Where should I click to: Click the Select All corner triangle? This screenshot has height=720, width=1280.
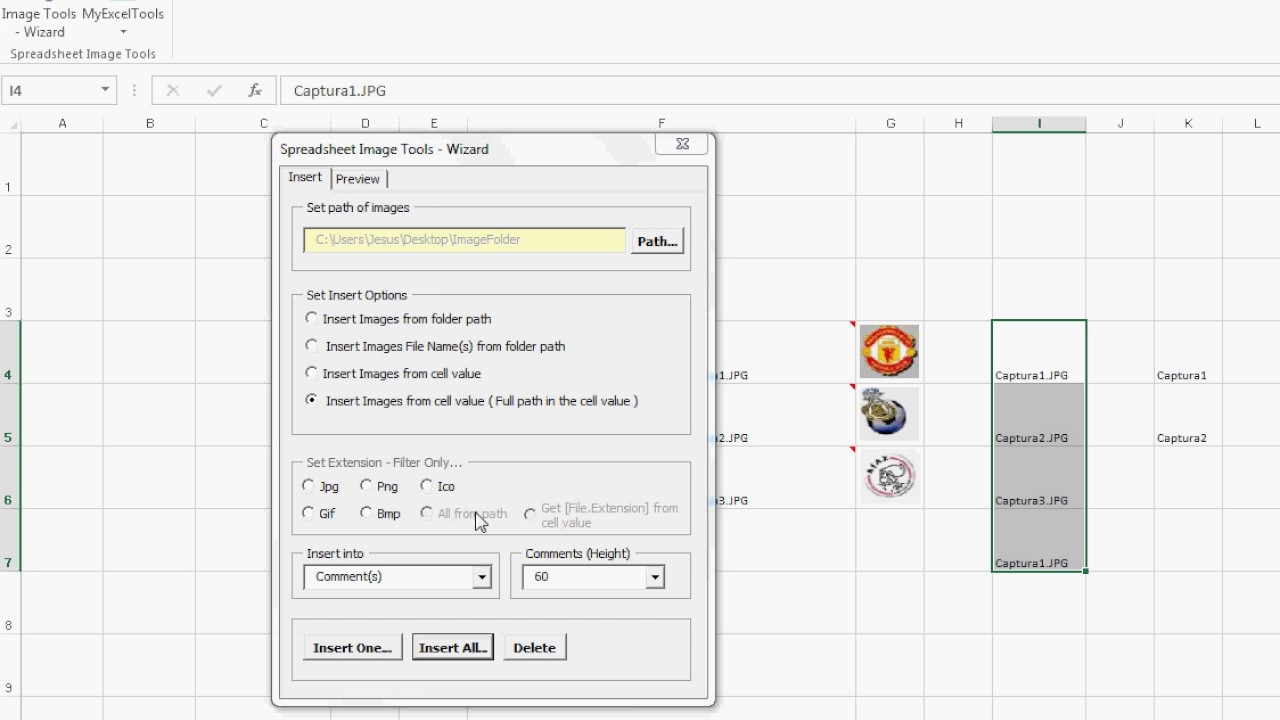click(12, 125)
